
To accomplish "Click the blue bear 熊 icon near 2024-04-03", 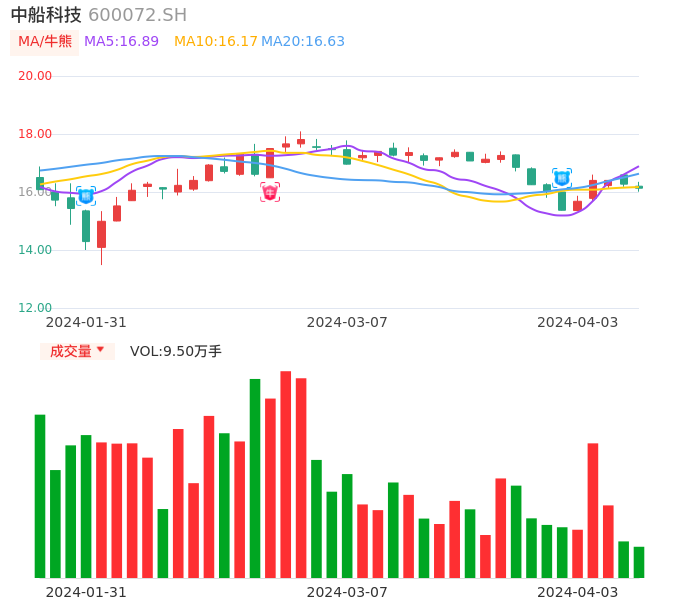I will pos(562,178).
